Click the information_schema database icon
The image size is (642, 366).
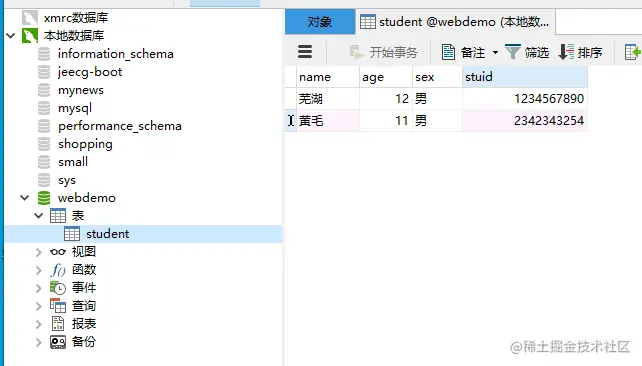point(44,54)
